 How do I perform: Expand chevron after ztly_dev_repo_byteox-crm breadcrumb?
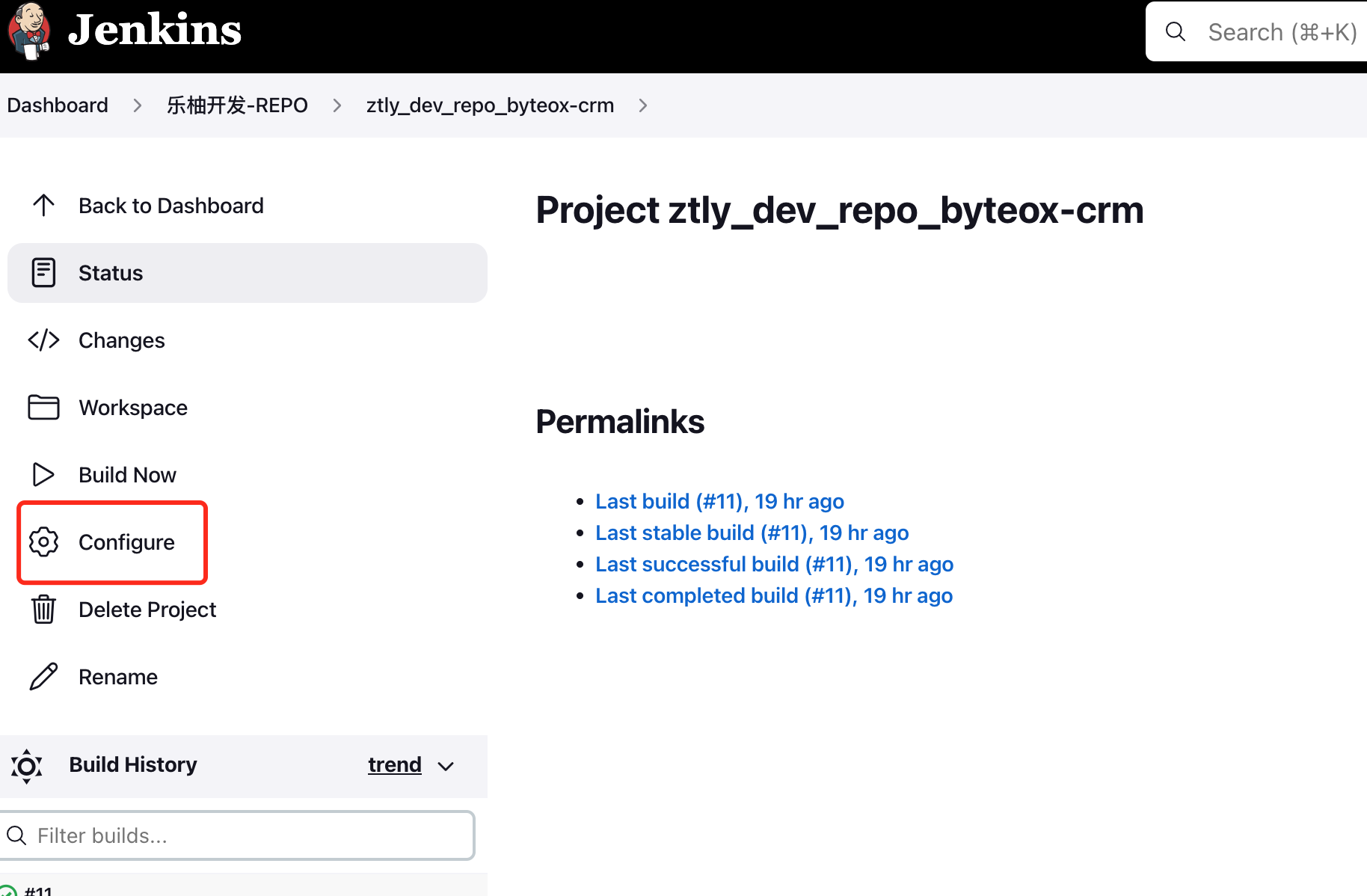click(x=643, y=105)
